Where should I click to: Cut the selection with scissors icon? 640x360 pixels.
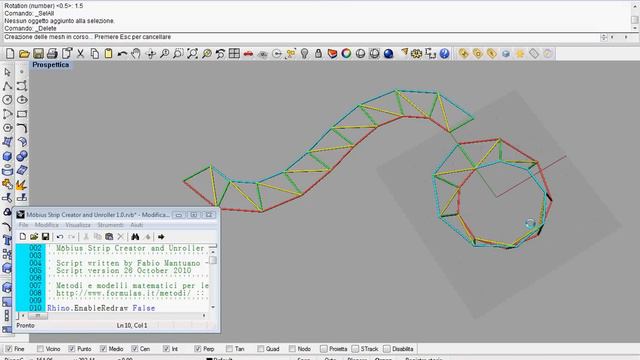80,53
